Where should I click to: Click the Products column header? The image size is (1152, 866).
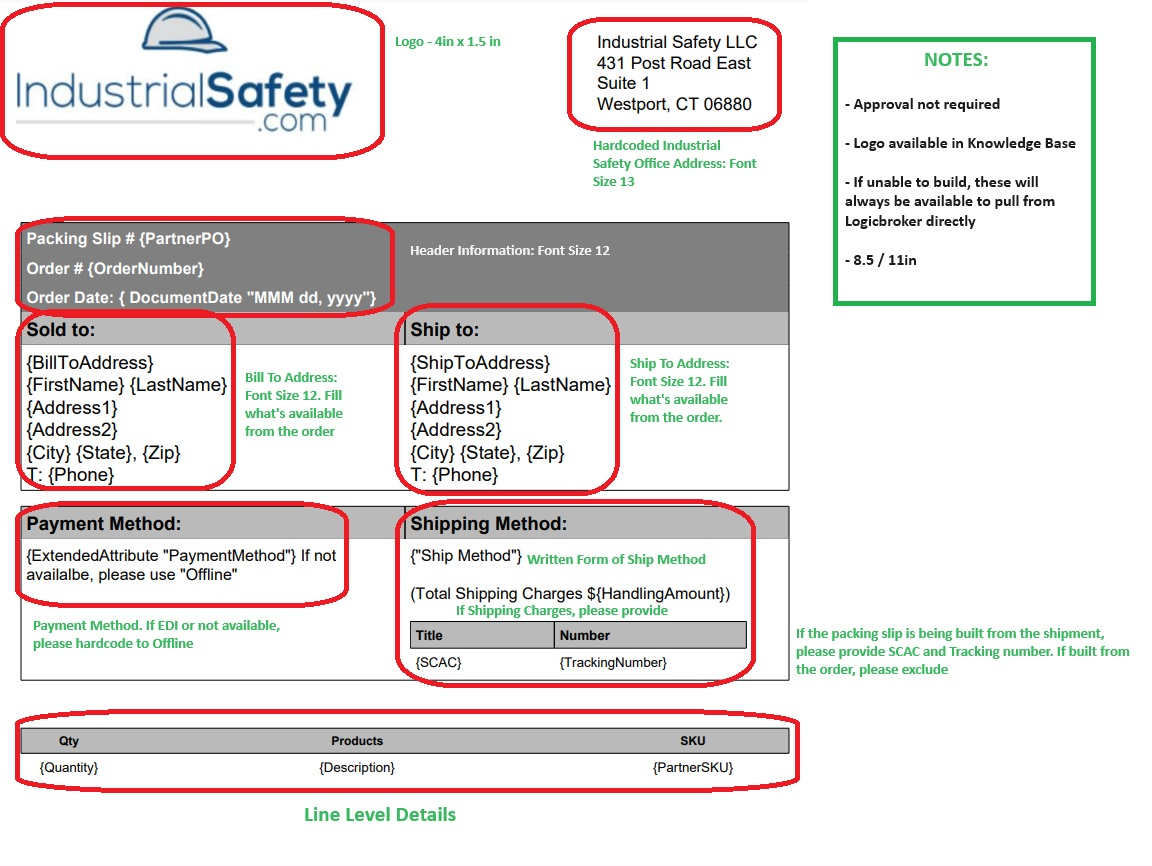click(357, 741)
